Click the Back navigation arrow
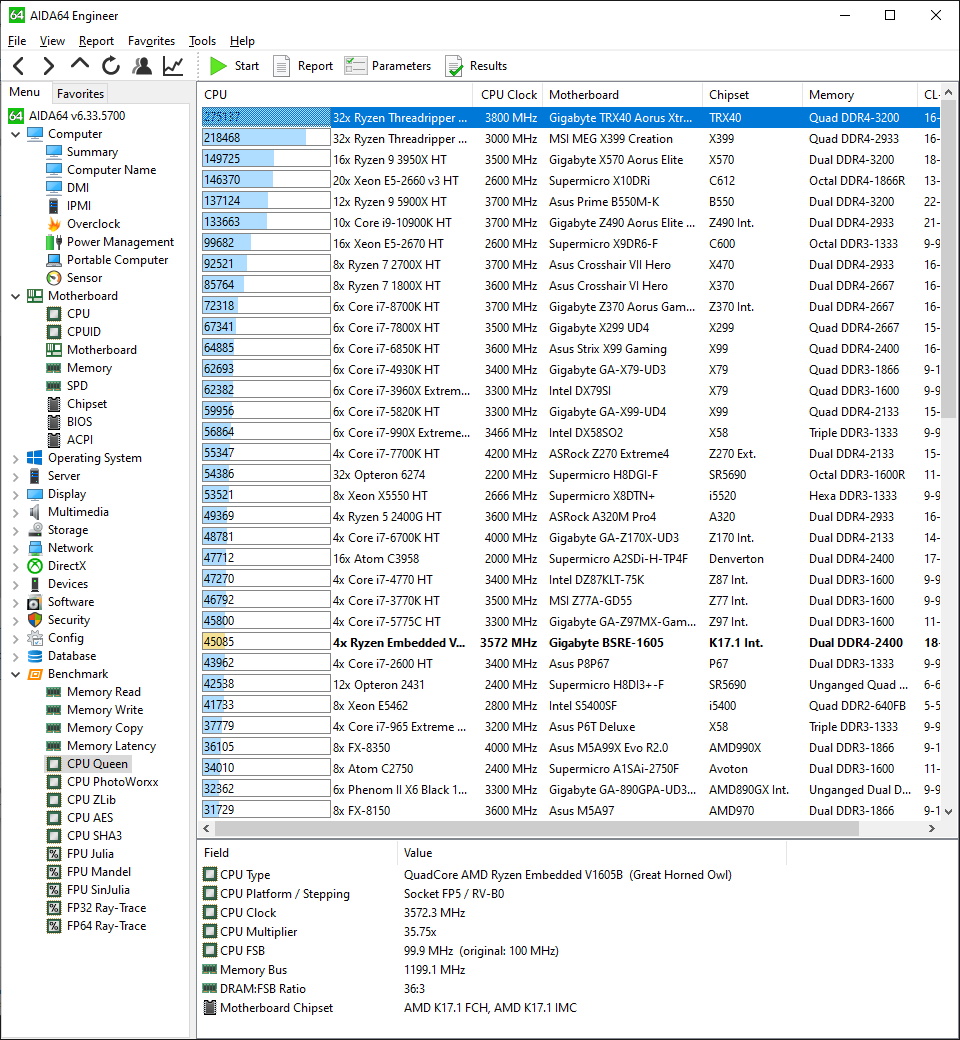 click(19, 66)
